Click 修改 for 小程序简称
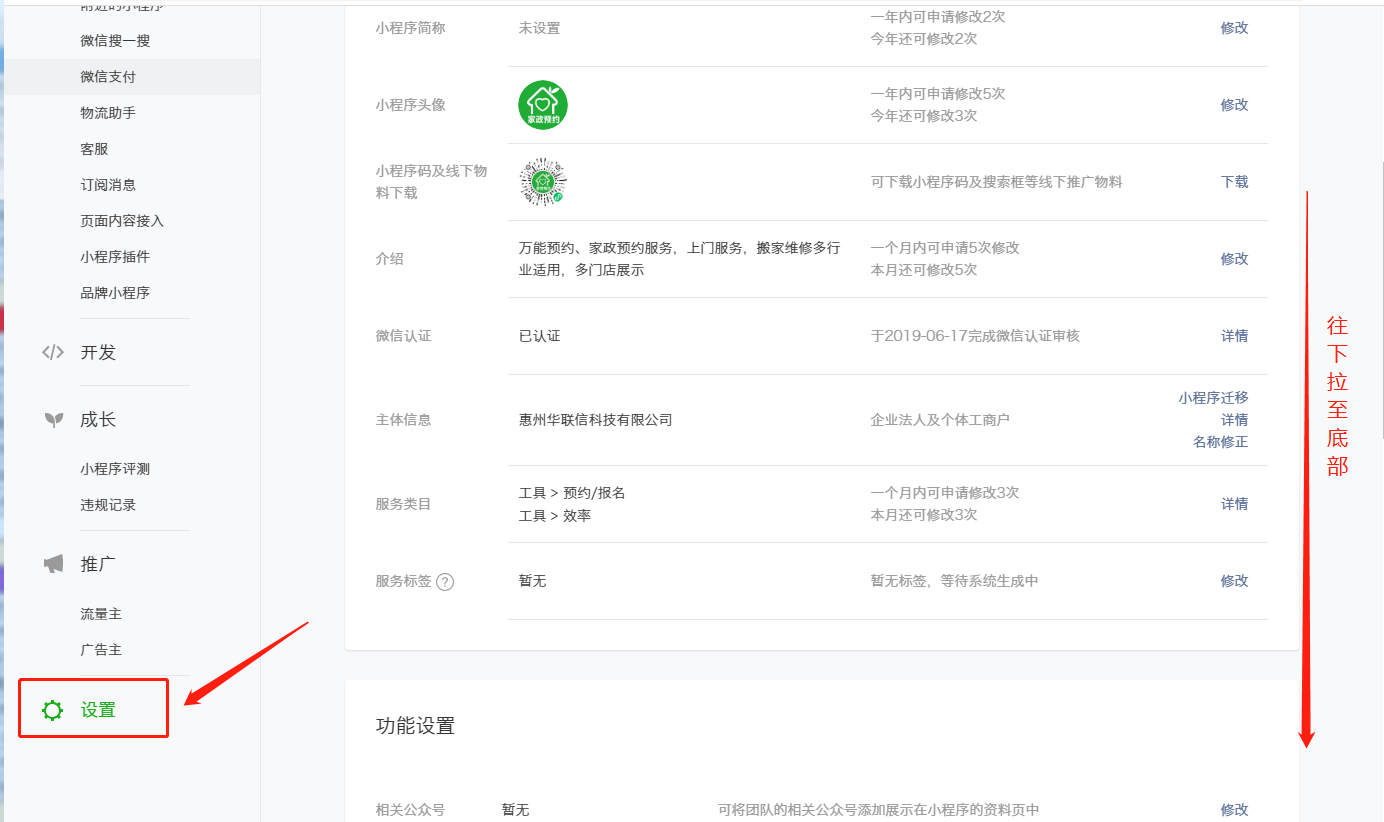This screenshot has width=1384, height=822. coord(1234,28)
